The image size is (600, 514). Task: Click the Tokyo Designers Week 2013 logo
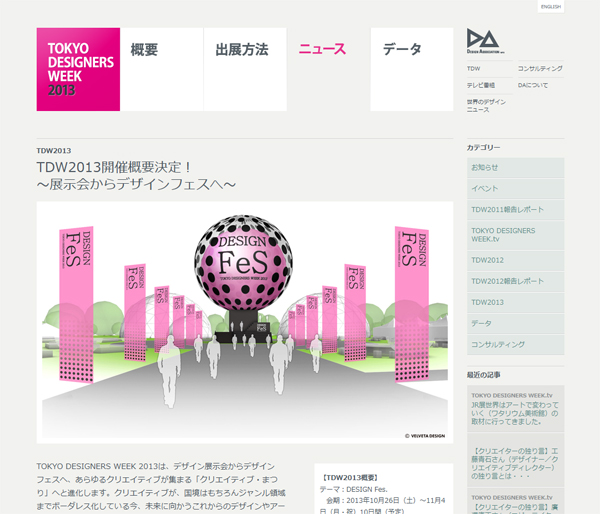coord(78,69)
